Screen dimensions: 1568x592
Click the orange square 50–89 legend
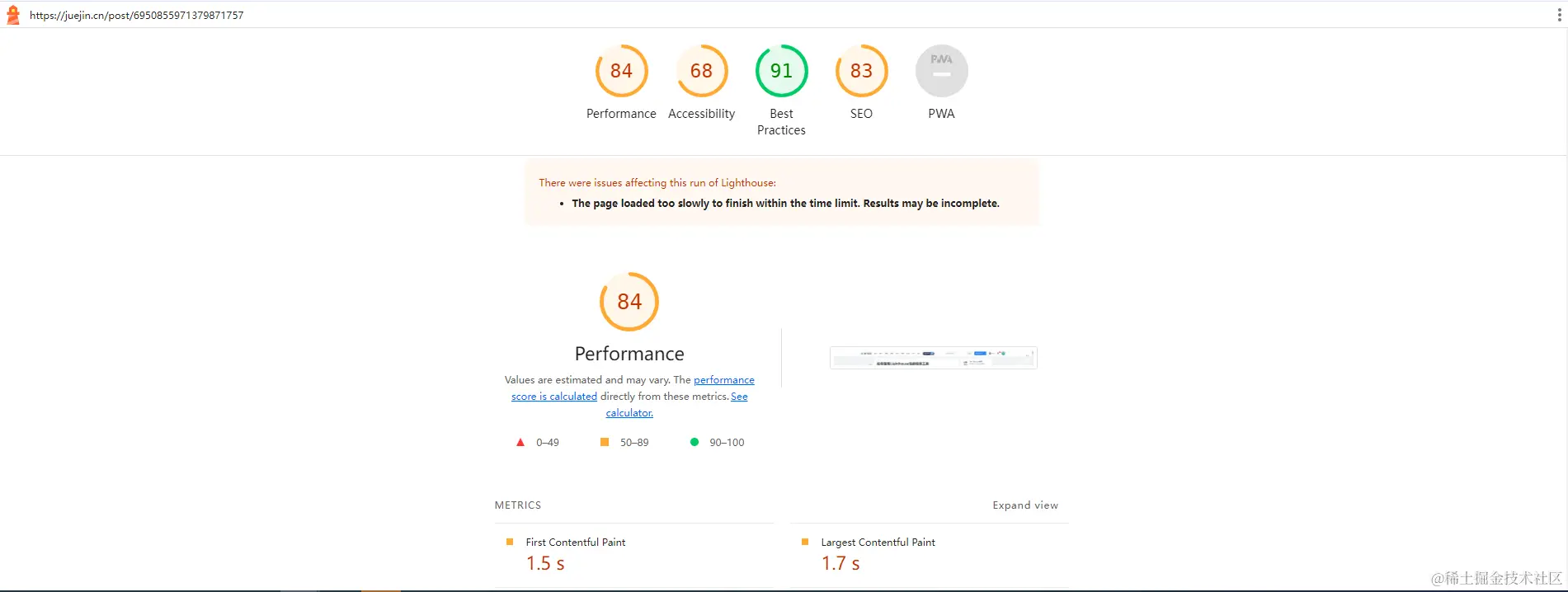pos(605,443)
